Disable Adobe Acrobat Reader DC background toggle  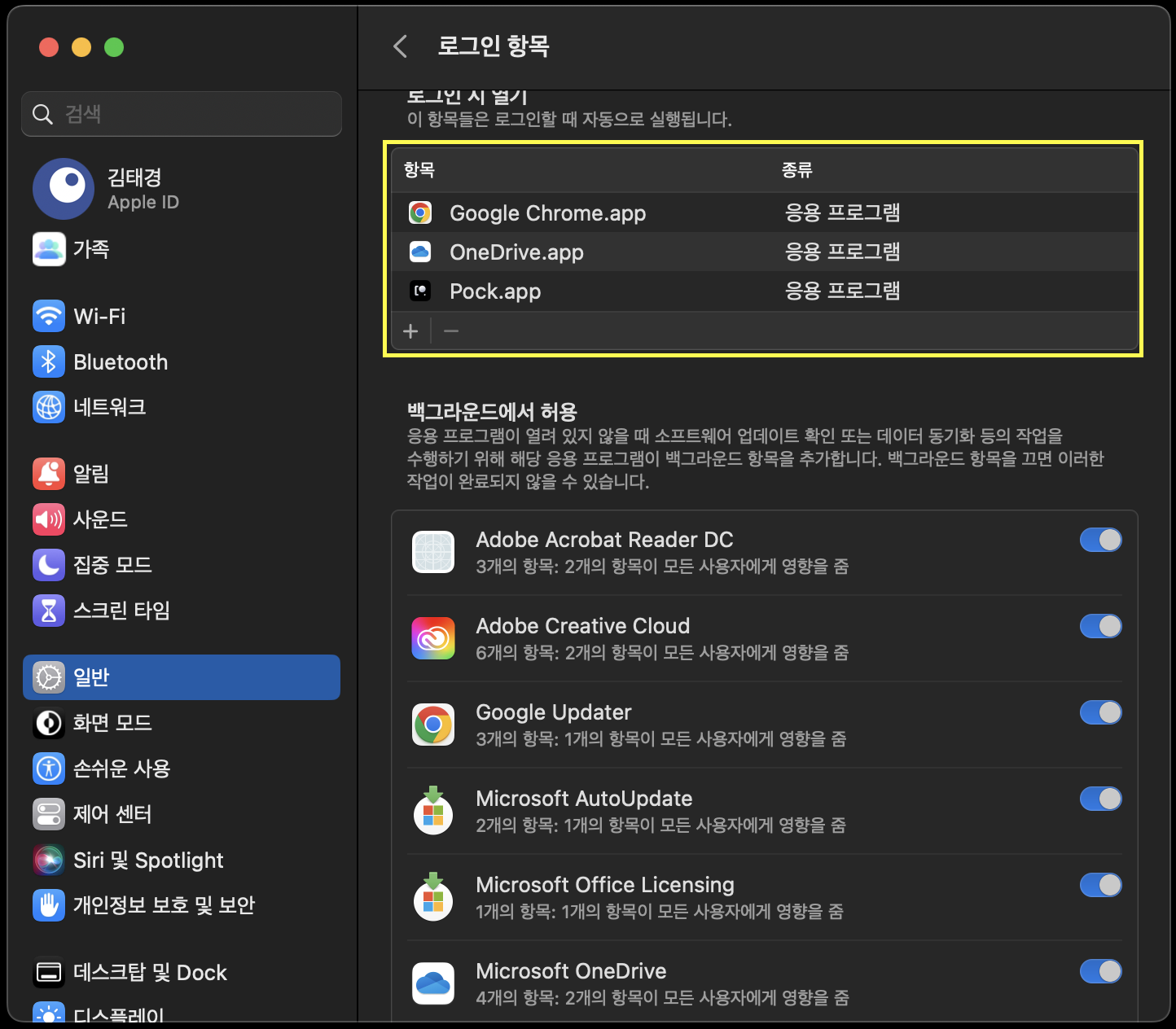point(1101,540)
